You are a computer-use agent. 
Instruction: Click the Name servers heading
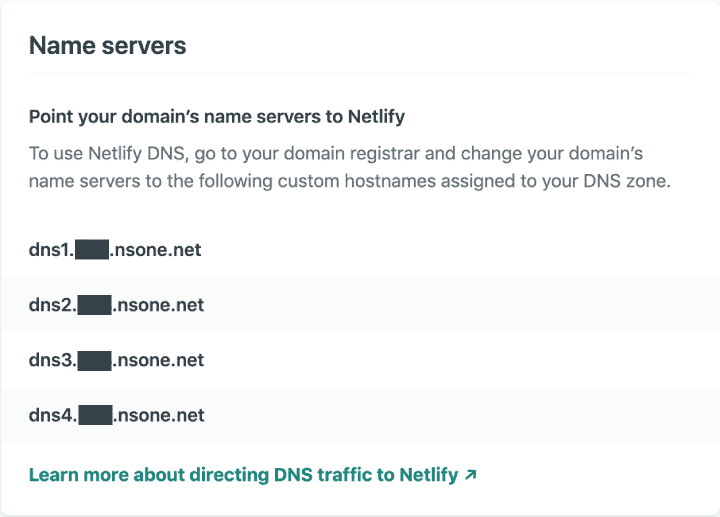[107, 45]
